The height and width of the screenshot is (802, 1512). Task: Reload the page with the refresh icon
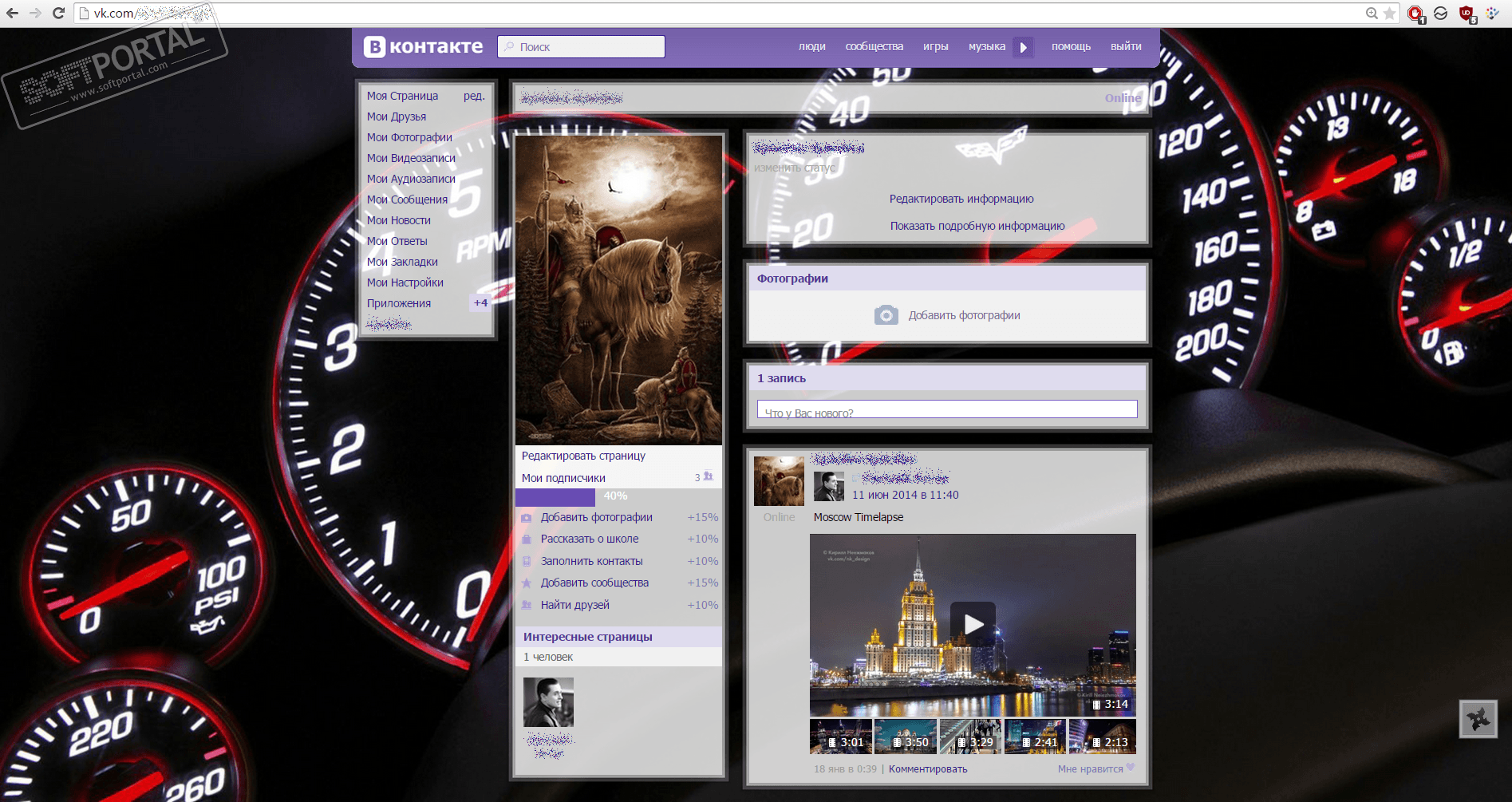[58, 13]
